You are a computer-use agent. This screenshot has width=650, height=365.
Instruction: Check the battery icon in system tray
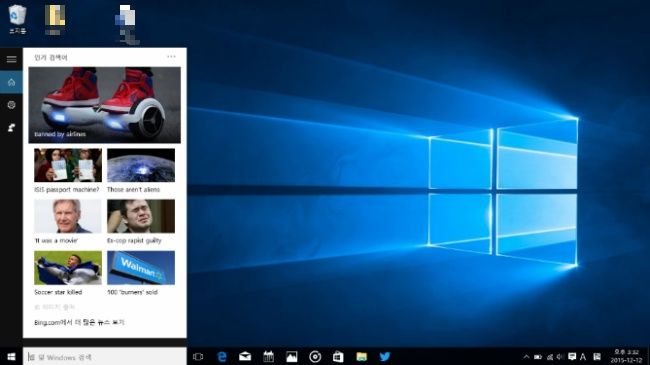coord(538,357)
